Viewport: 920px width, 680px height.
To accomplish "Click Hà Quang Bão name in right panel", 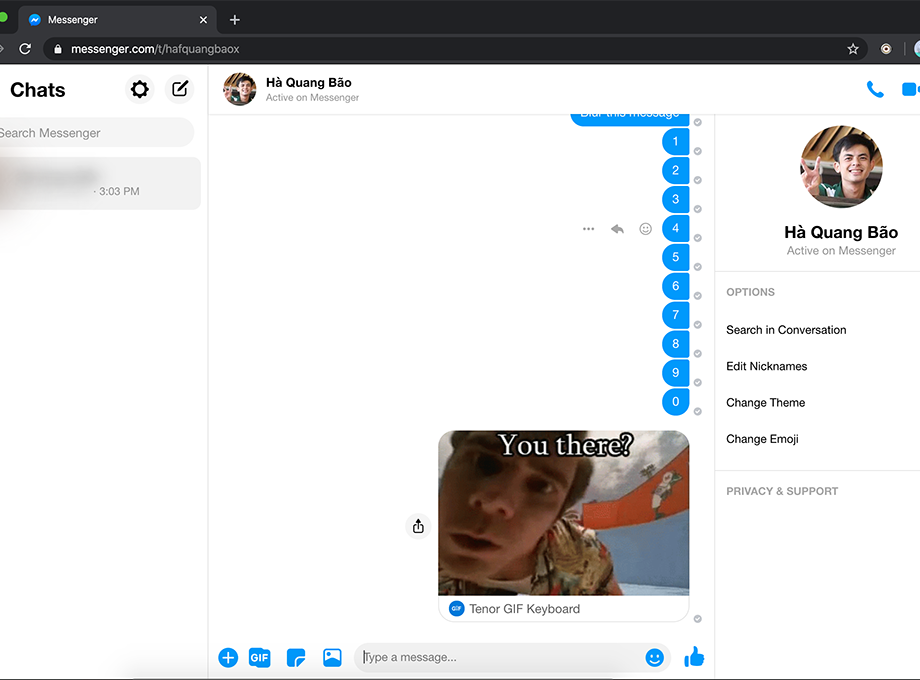I will pos(841,232).
